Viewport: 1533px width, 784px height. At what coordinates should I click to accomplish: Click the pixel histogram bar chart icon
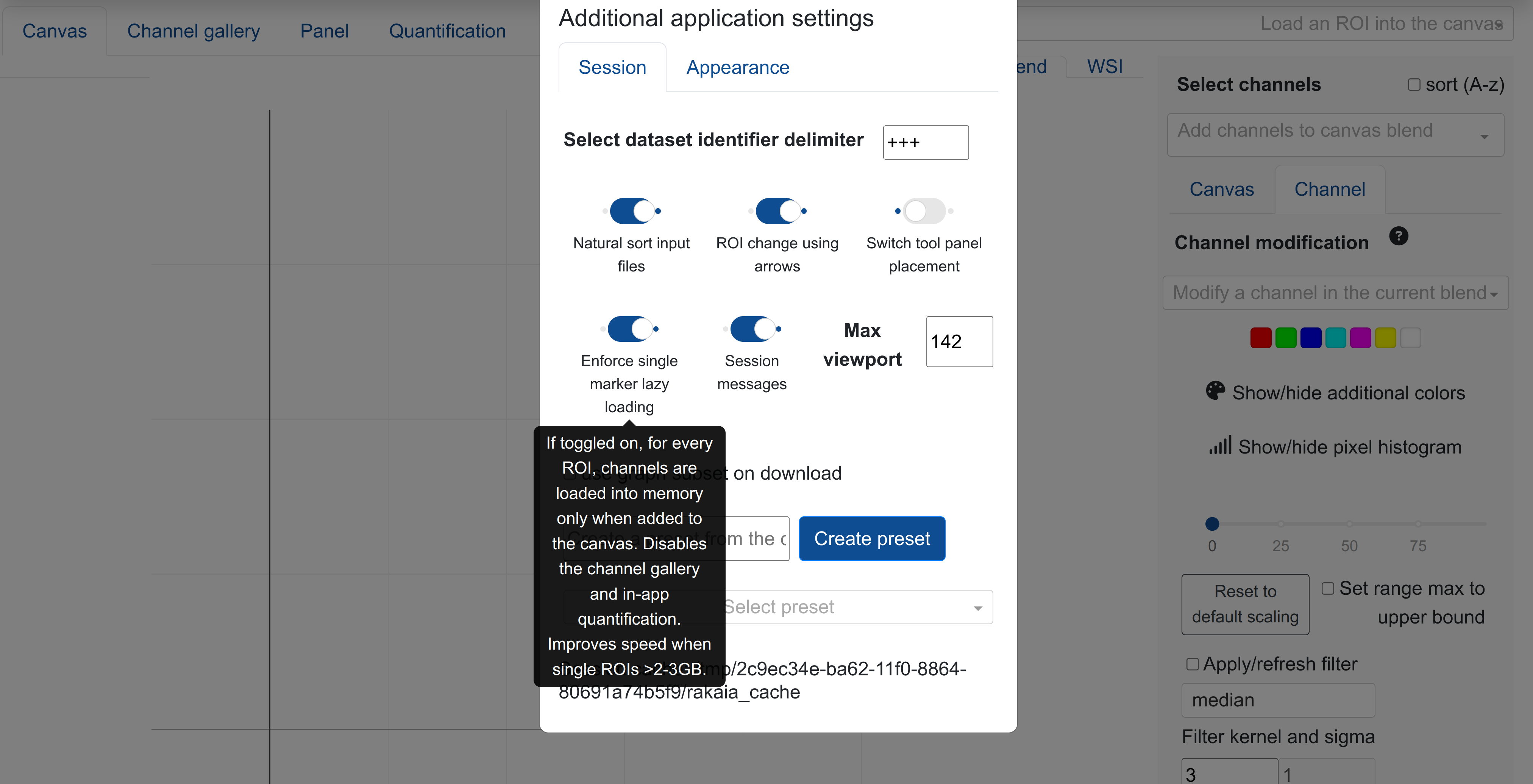[x=1219, y=446]
